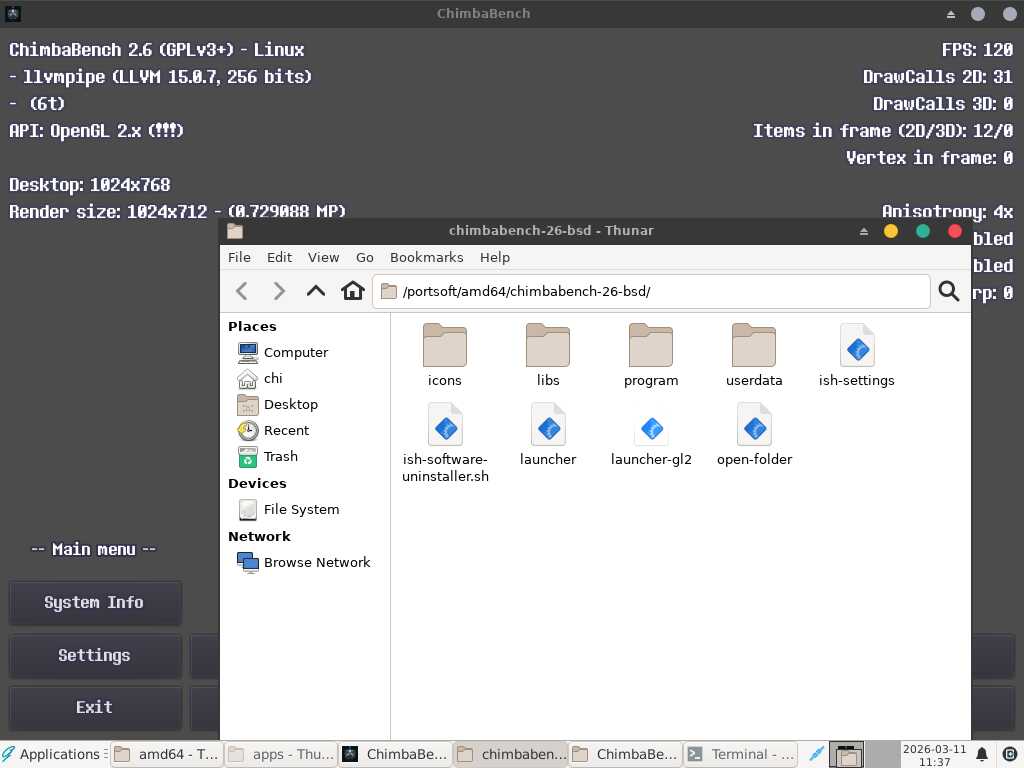Open the Applications menu in the panel

click(52, 754)
